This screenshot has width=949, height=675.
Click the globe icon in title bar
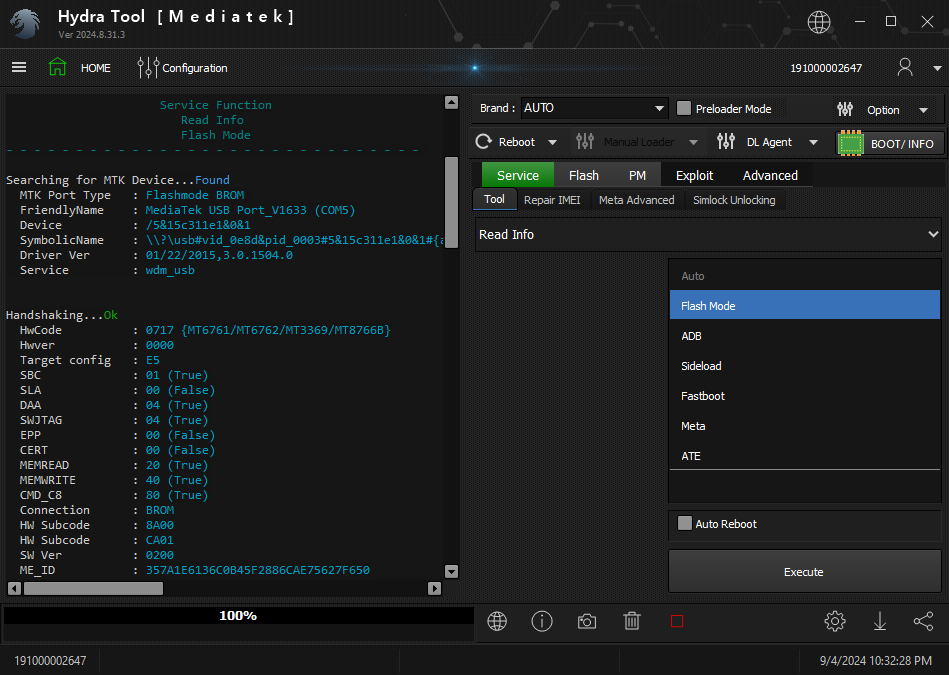tap(818, 22)
